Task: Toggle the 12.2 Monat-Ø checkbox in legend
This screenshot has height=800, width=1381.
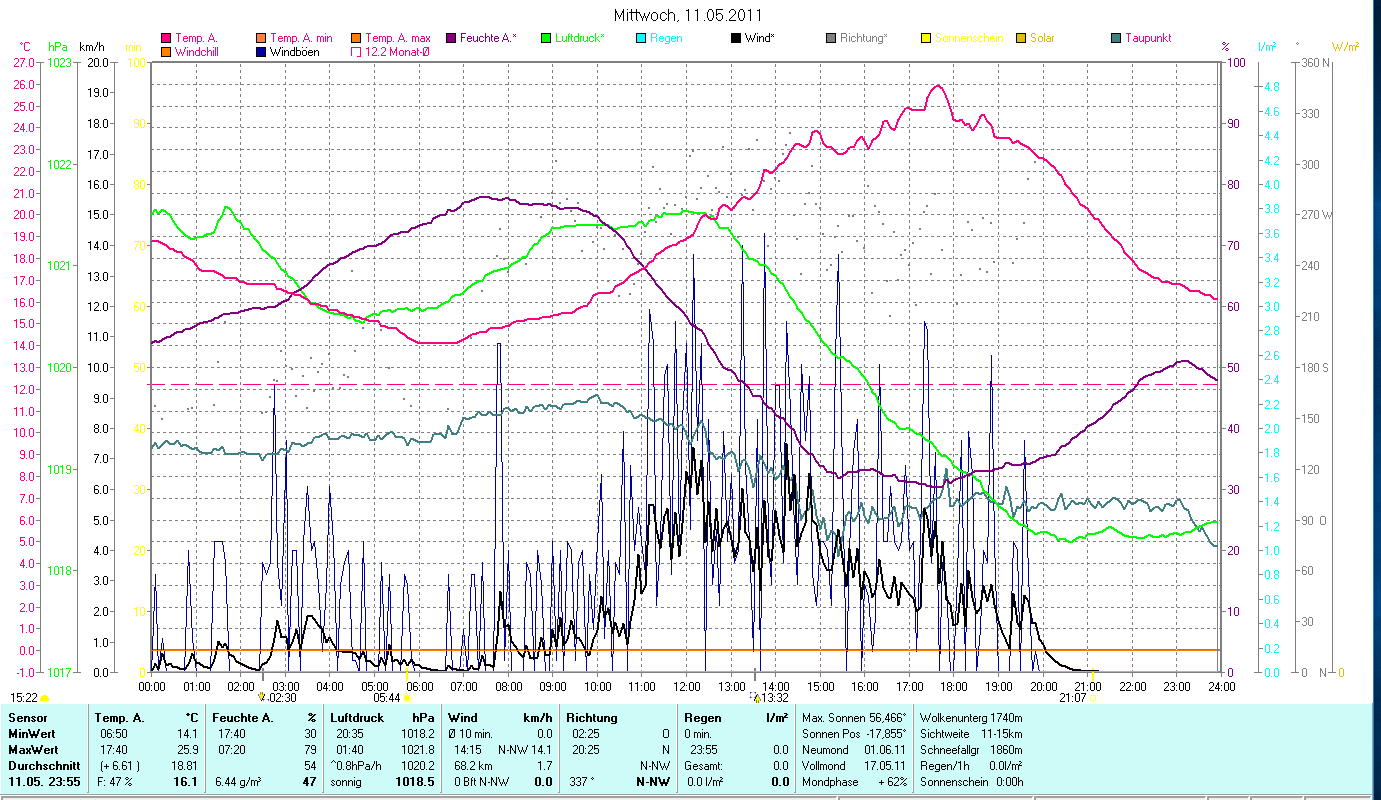Action: tap(356, 51)
